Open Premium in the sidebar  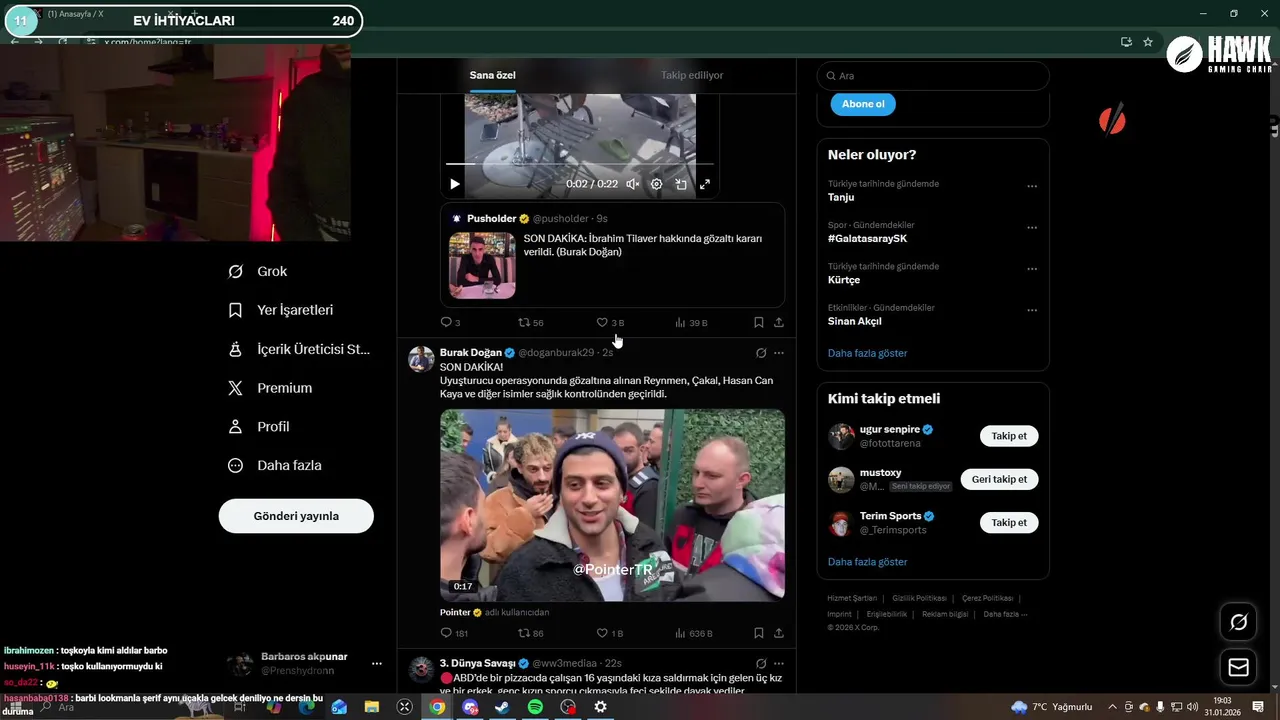(x=270, y=388)
